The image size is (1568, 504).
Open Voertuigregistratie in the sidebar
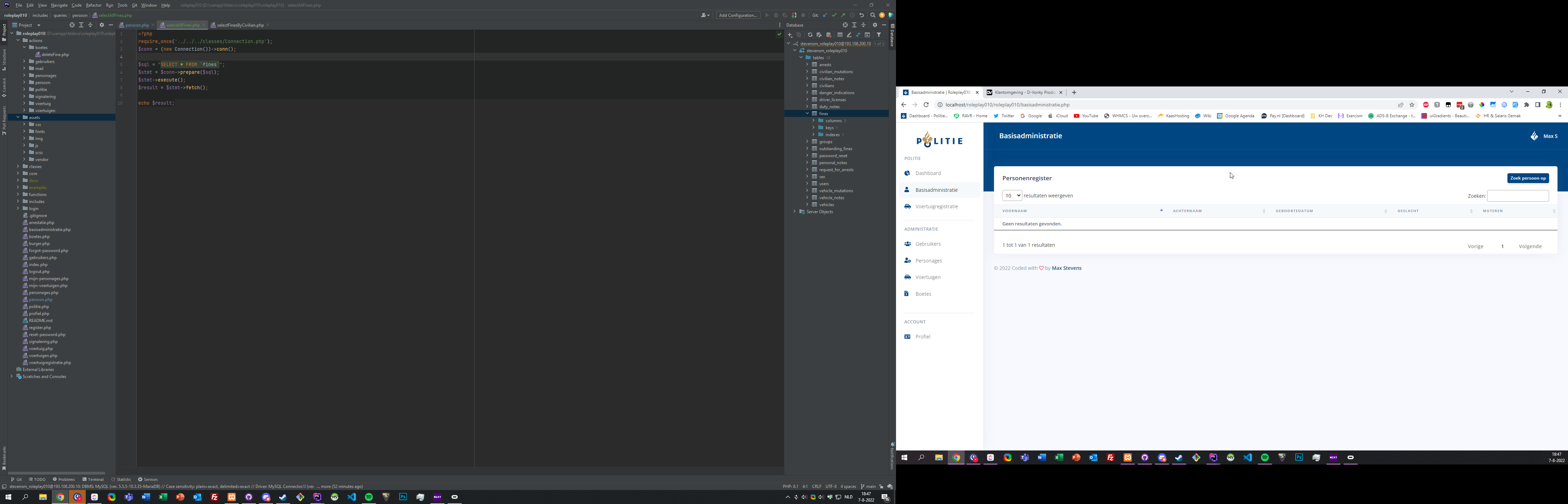(936, 206)
